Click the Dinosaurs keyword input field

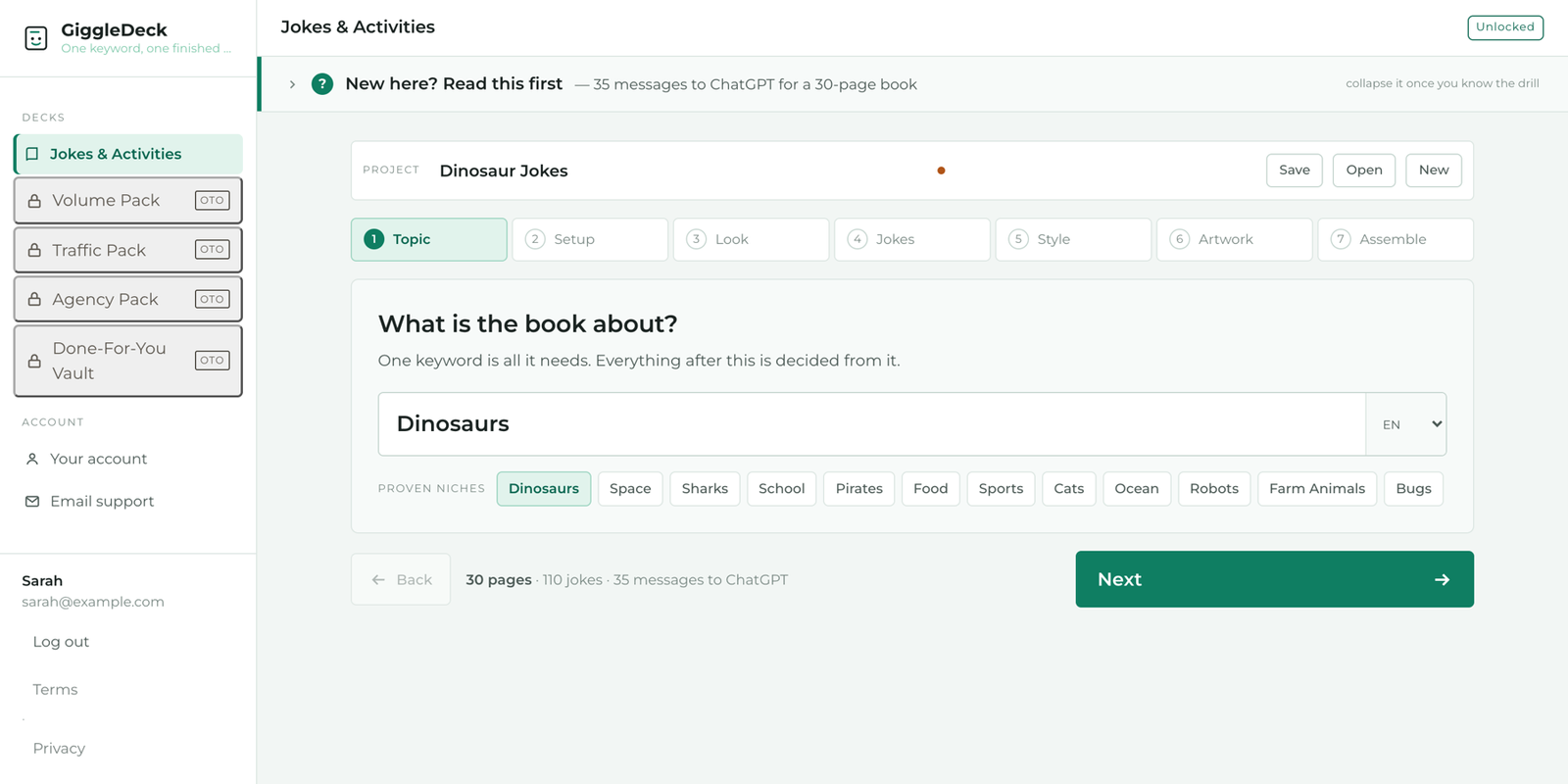coord(872,424)
